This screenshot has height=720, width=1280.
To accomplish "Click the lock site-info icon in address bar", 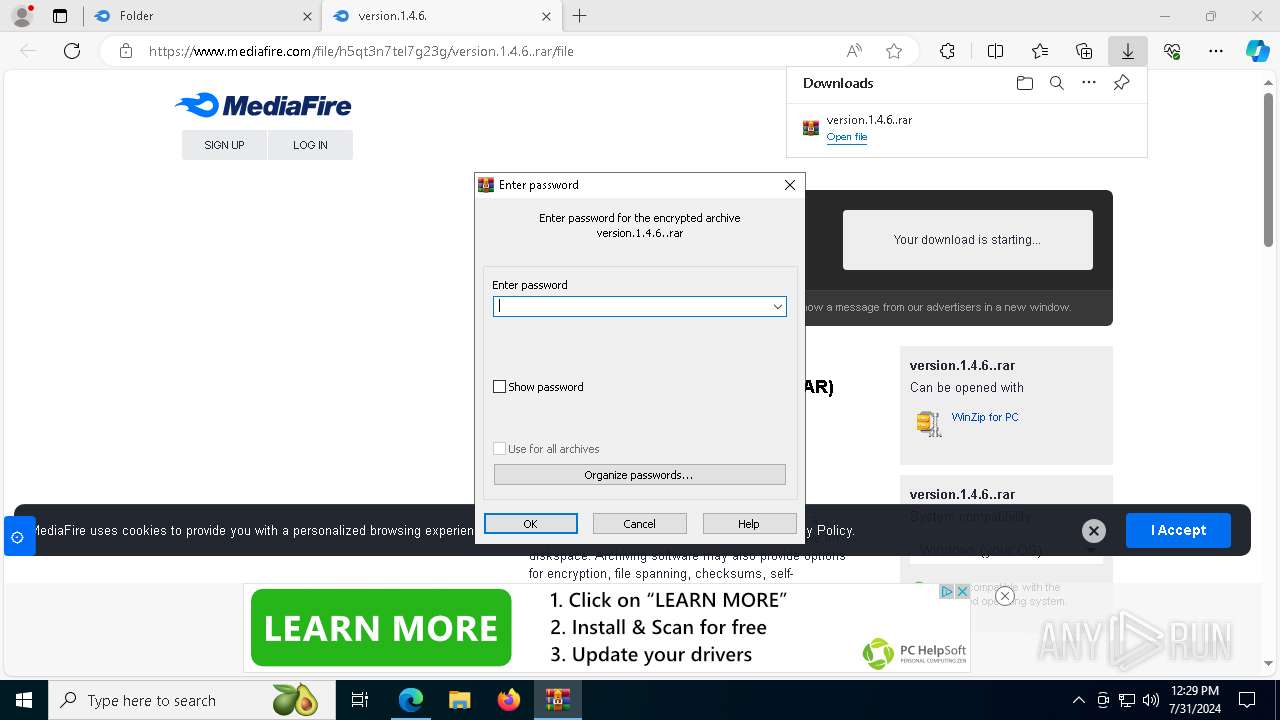I will [x=125, y=51].
